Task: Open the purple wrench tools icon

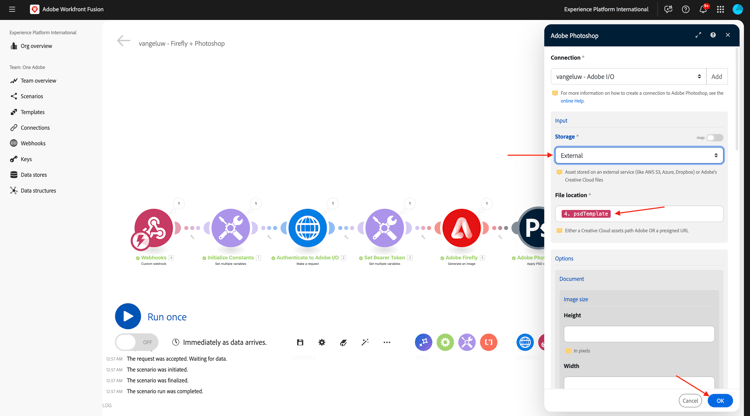Action: (x=467, y=342)
